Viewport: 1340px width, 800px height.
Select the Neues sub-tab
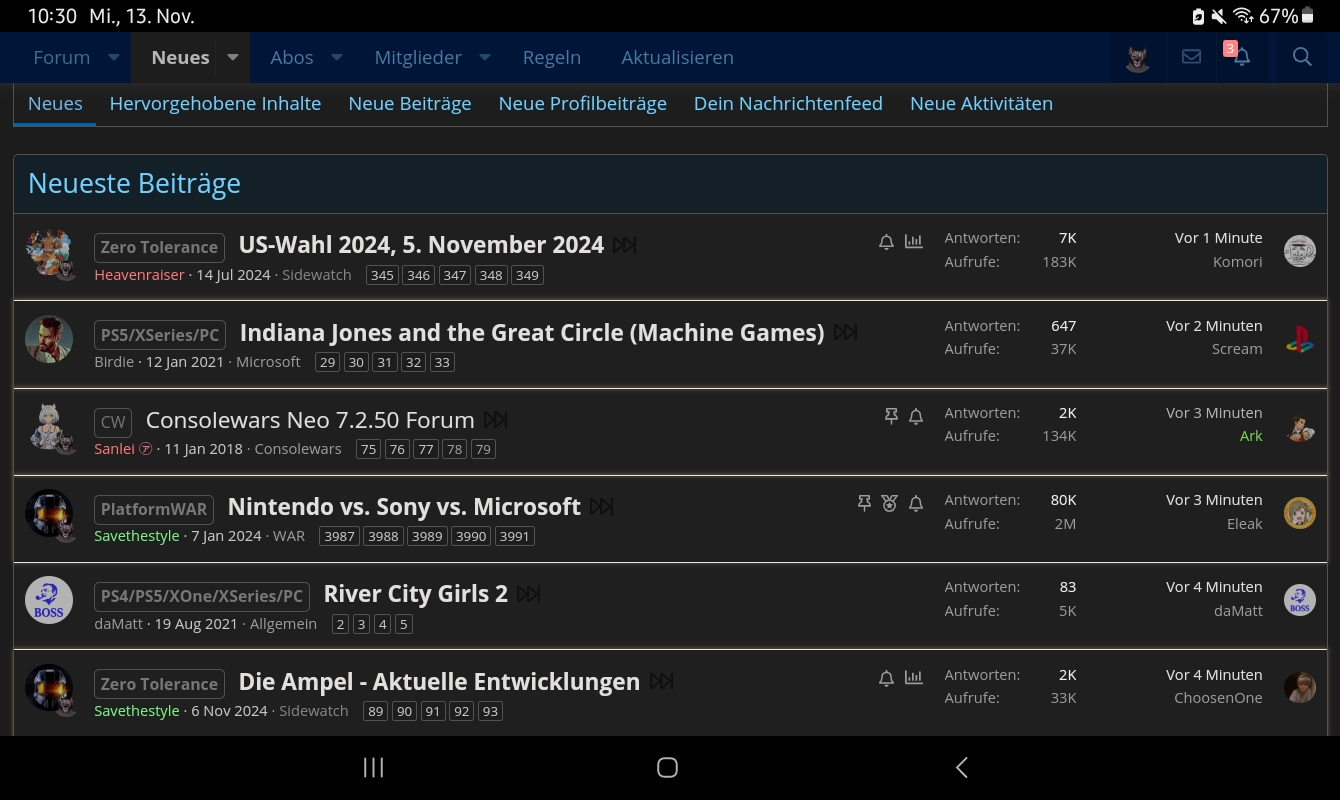click(55, 103)
